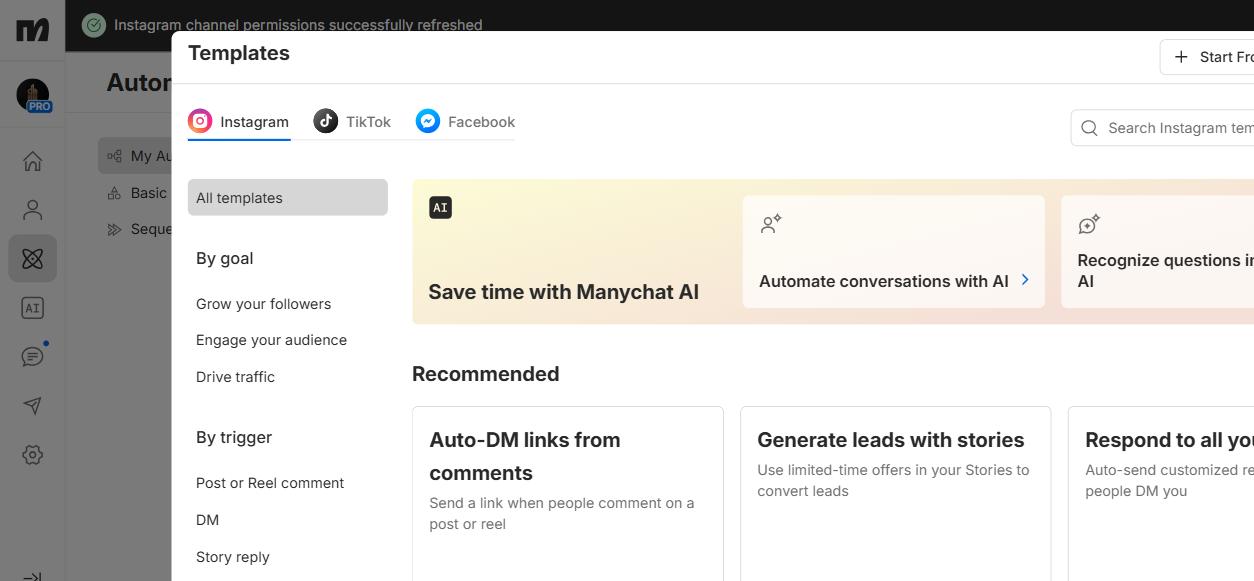The image size is (1254, 581).
Task: Open Settings gear icon in sidebar
Action: 32,455
